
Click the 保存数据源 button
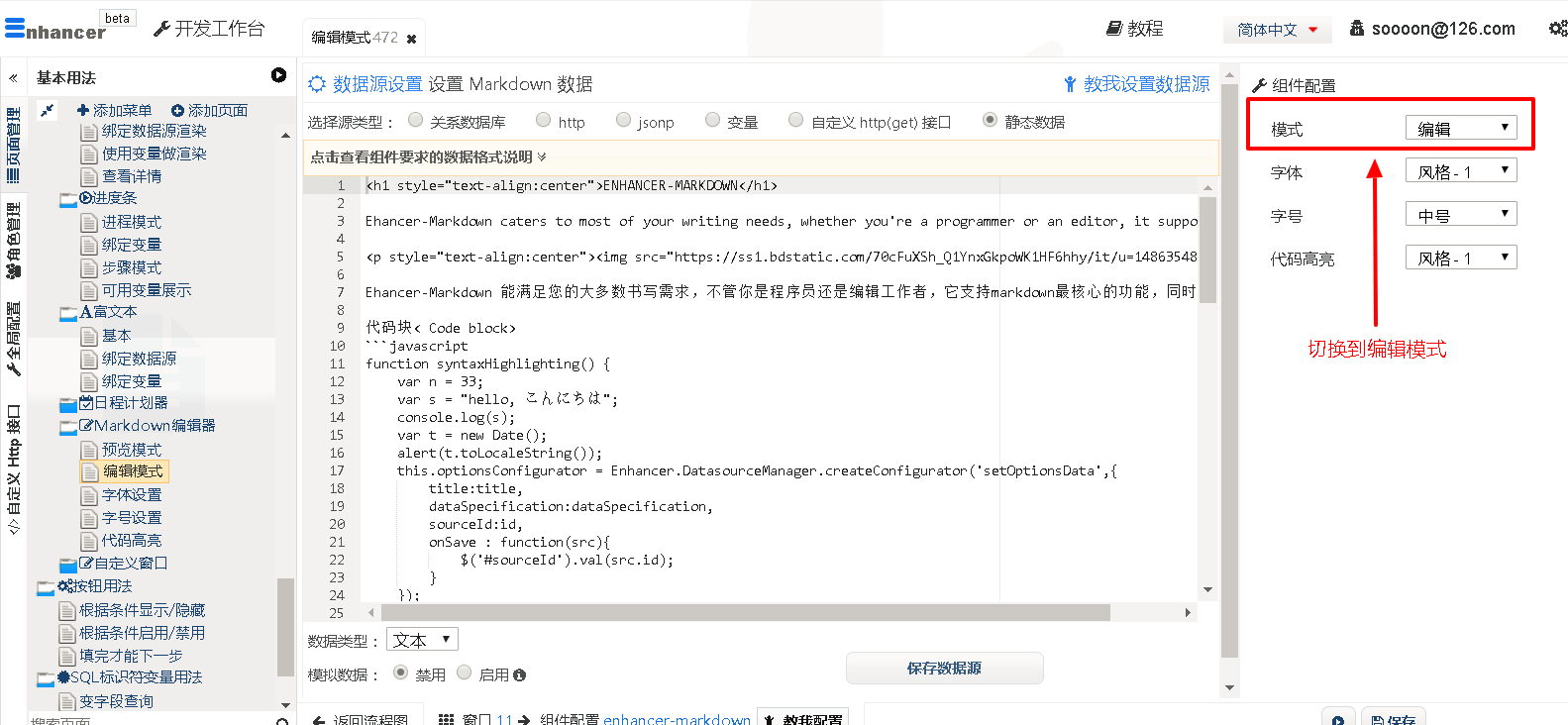[x=944, y=669]
